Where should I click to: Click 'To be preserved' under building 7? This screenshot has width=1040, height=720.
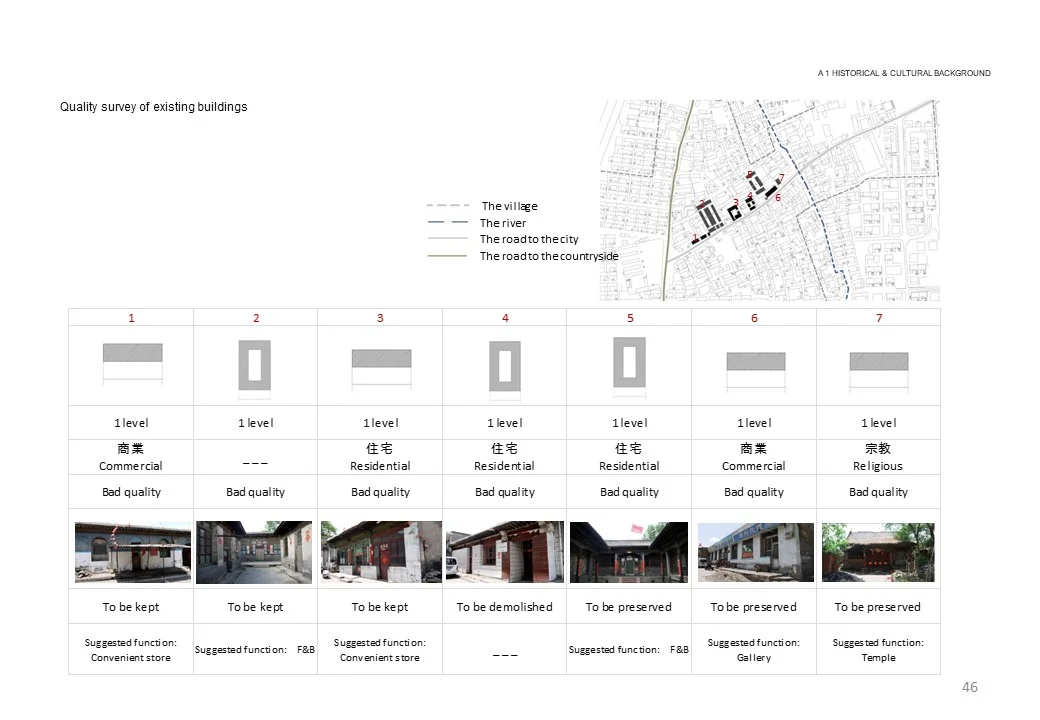[x=878, y=607]
